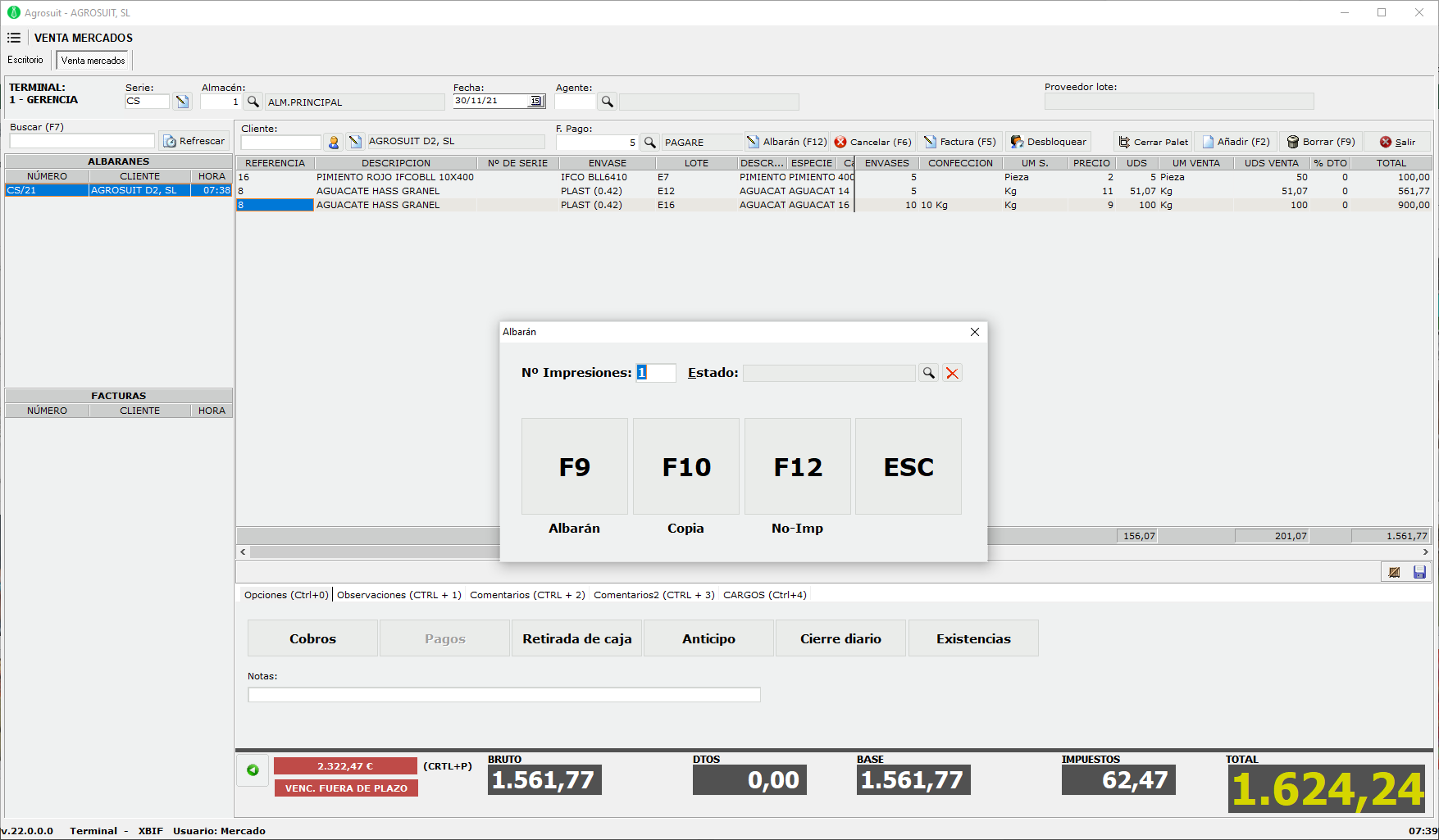Close the Albarán dialog
This screenshot has width=1439, height=840.
coord(975,332)
